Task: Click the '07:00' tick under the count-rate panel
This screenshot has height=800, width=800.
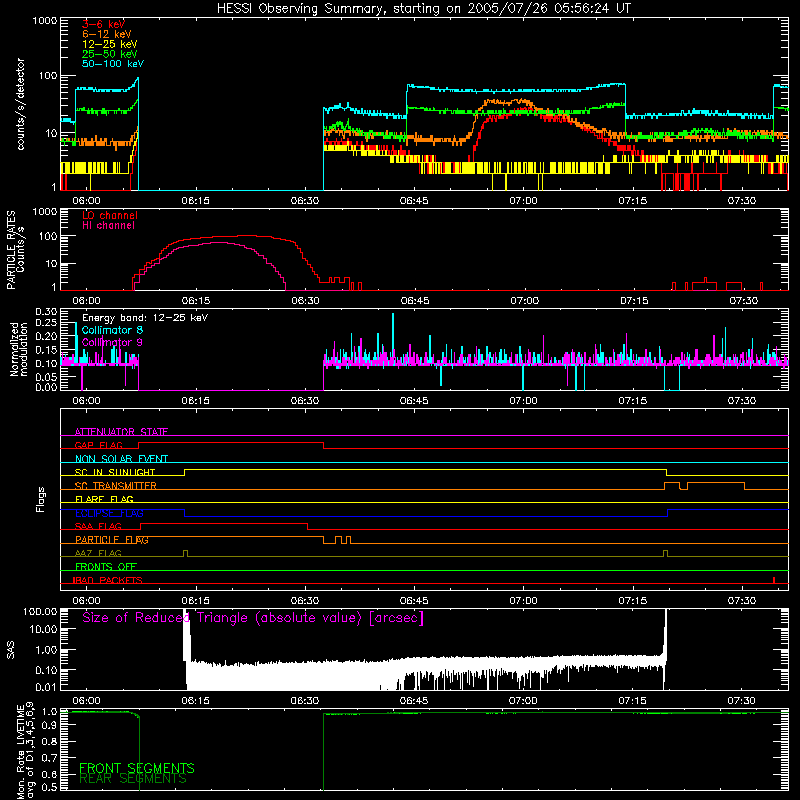Action: click(523, 201)
